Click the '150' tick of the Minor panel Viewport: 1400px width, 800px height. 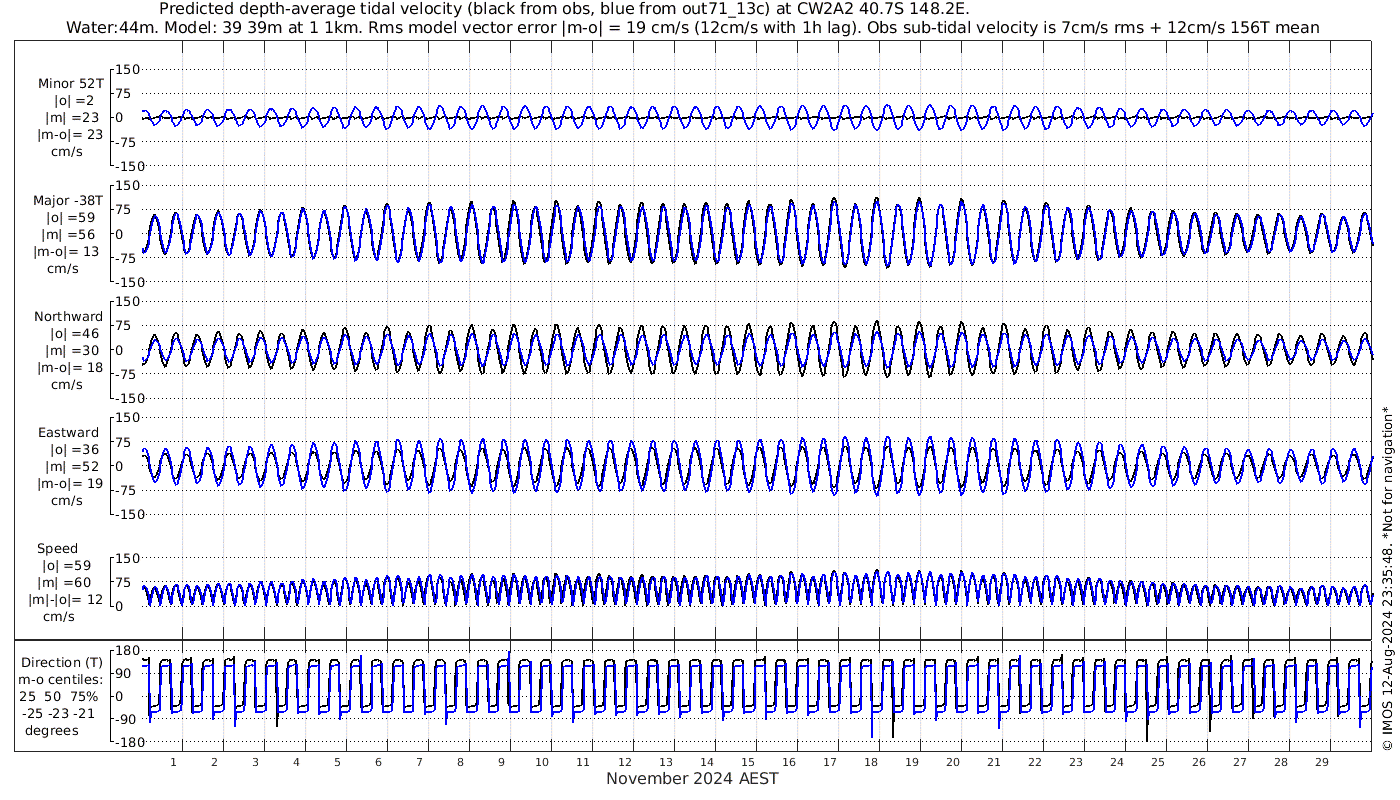click(127, 69)
